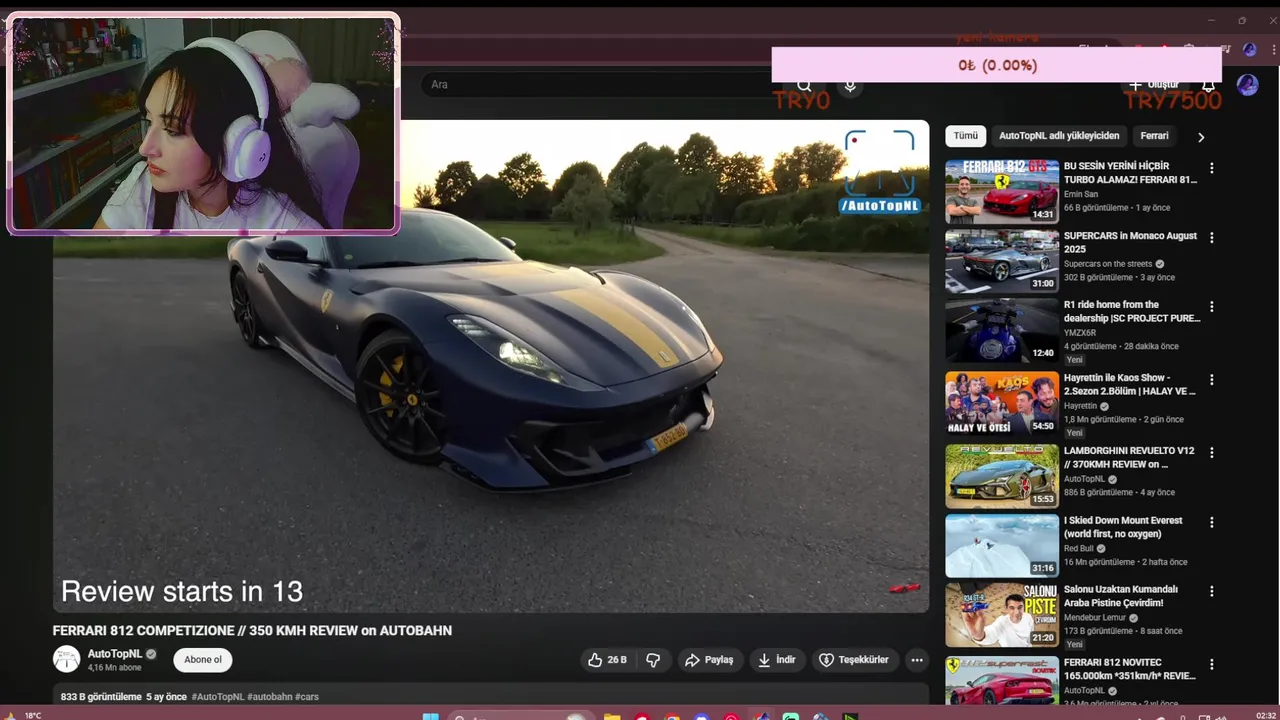Open options menu for BU SESİN YERİNİ HİÇBİR video
The width and height of the screenshot is (1280, 720).
tap(1212, 168)
